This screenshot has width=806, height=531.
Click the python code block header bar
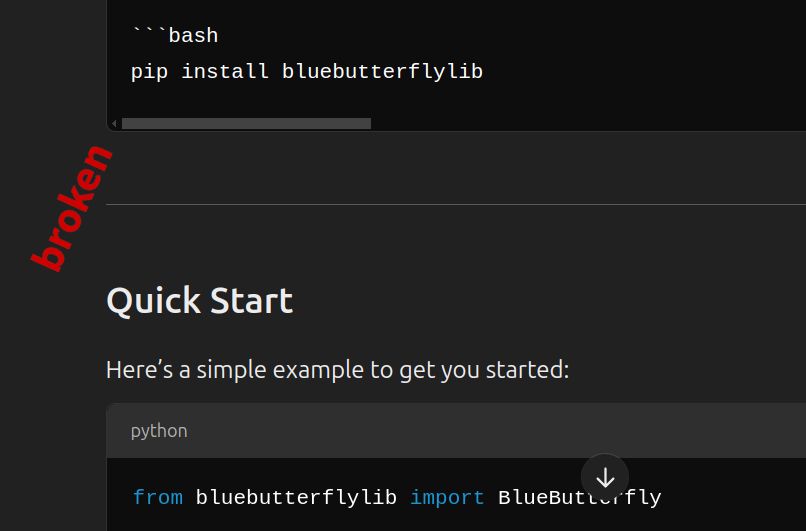pos(456,431)
